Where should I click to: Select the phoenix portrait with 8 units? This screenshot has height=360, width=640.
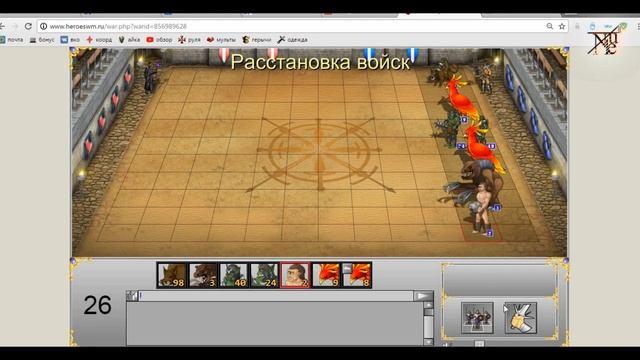(356, 275)
